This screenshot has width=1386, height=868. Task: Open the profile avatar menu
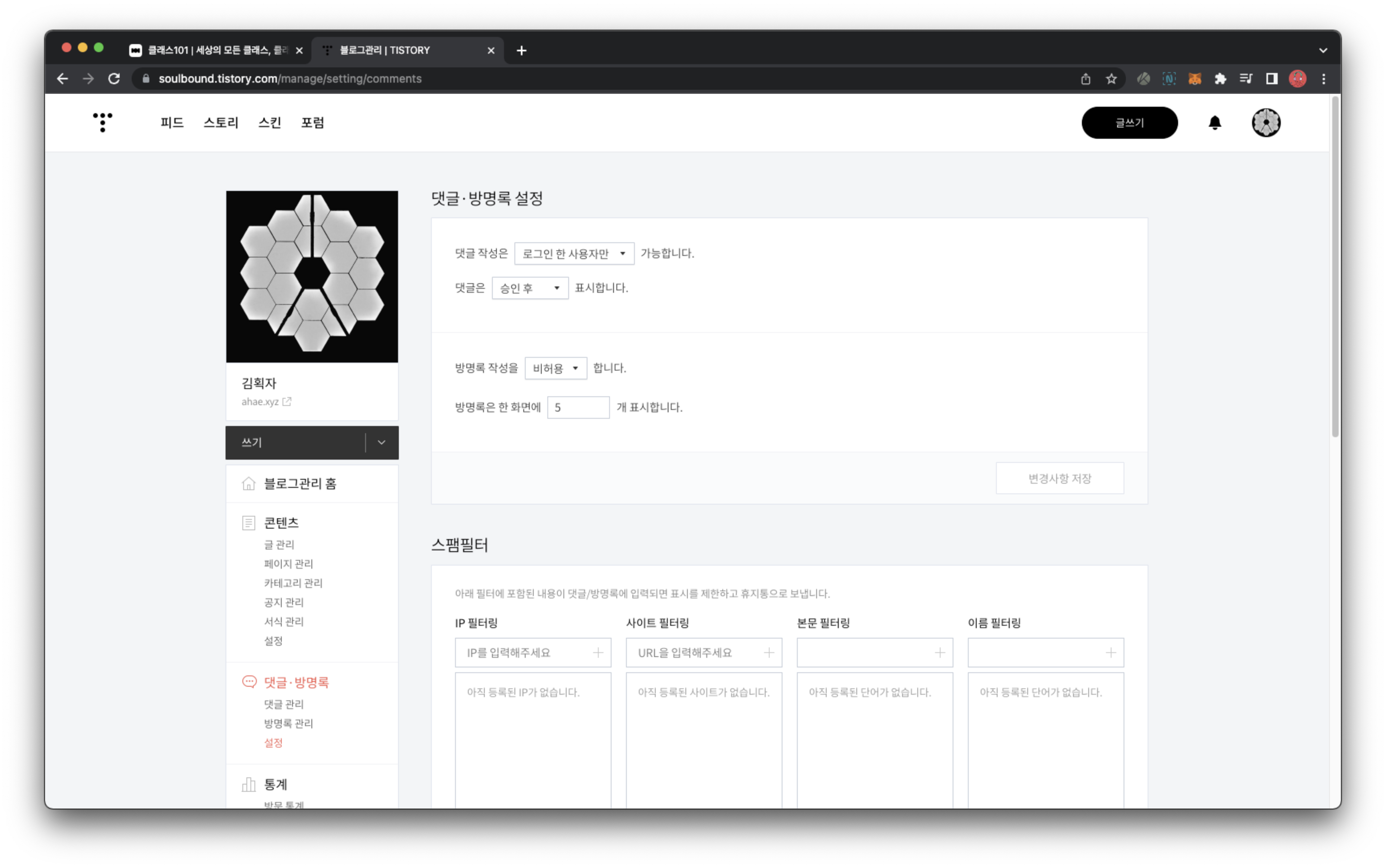(1266, 123)
